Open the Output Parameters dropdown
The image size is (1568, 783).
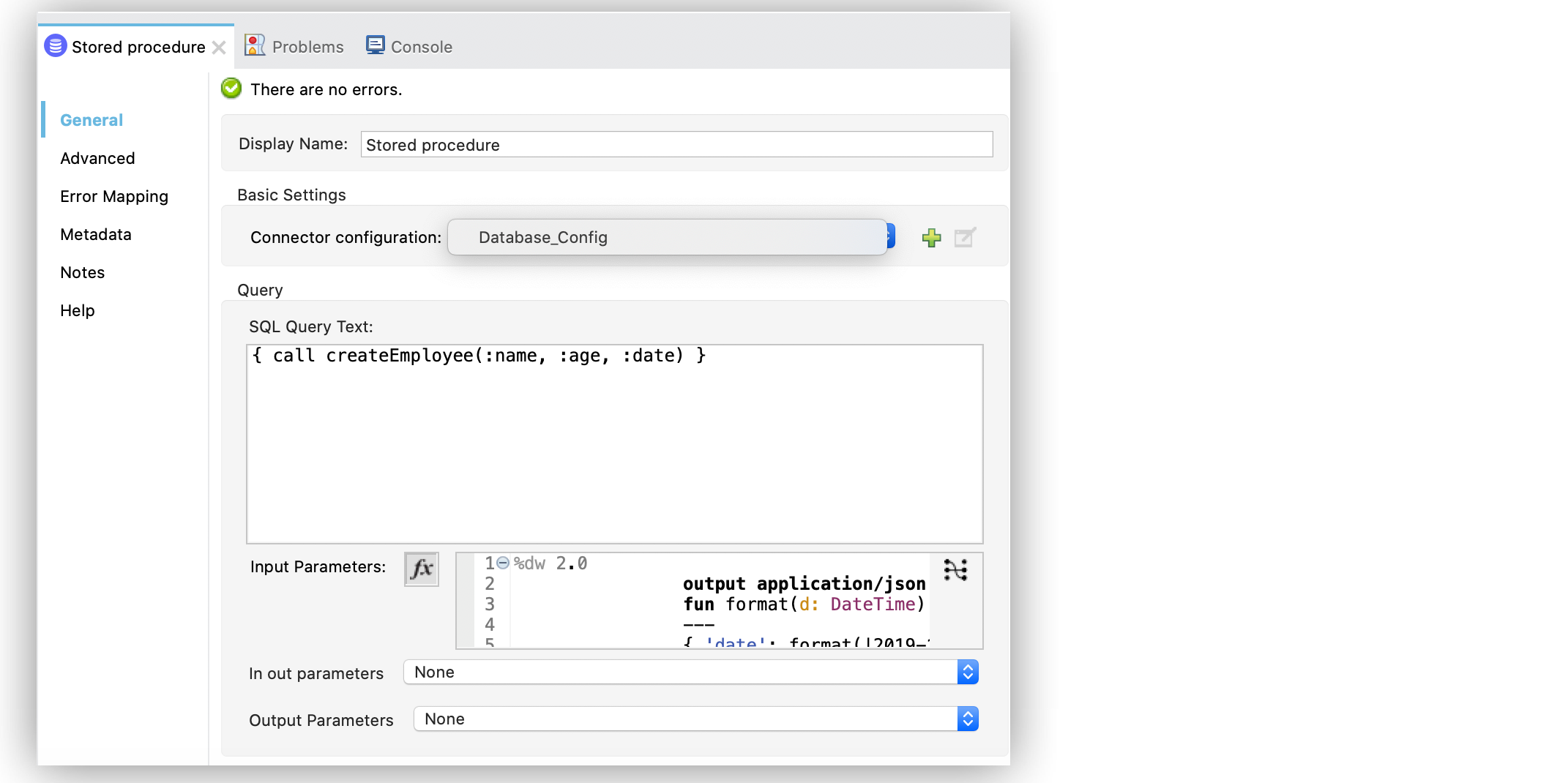pyautogui.click(x=966, y=719)
